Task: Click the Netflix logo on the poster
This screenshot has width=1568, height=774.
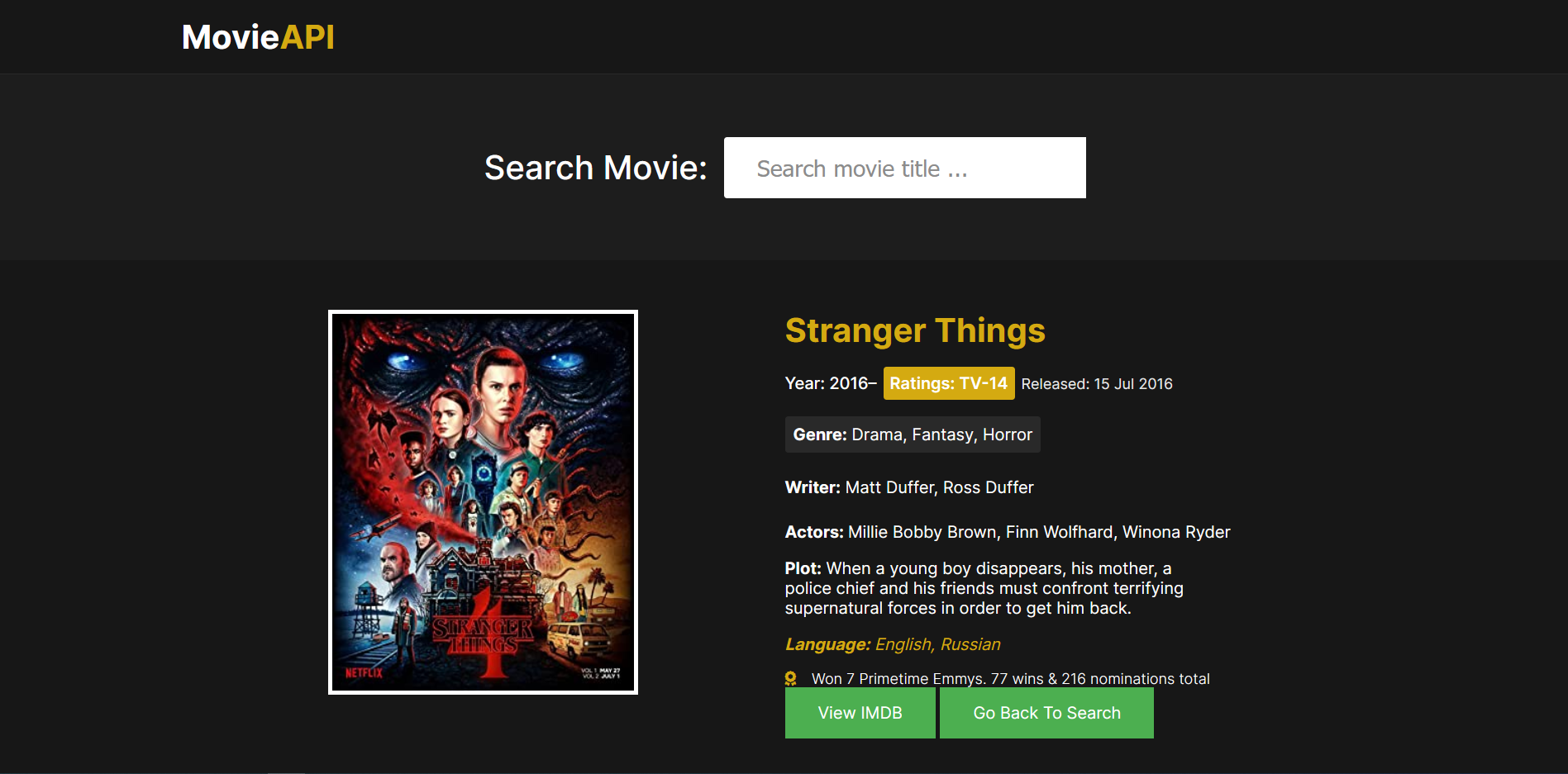Action: 364,672
